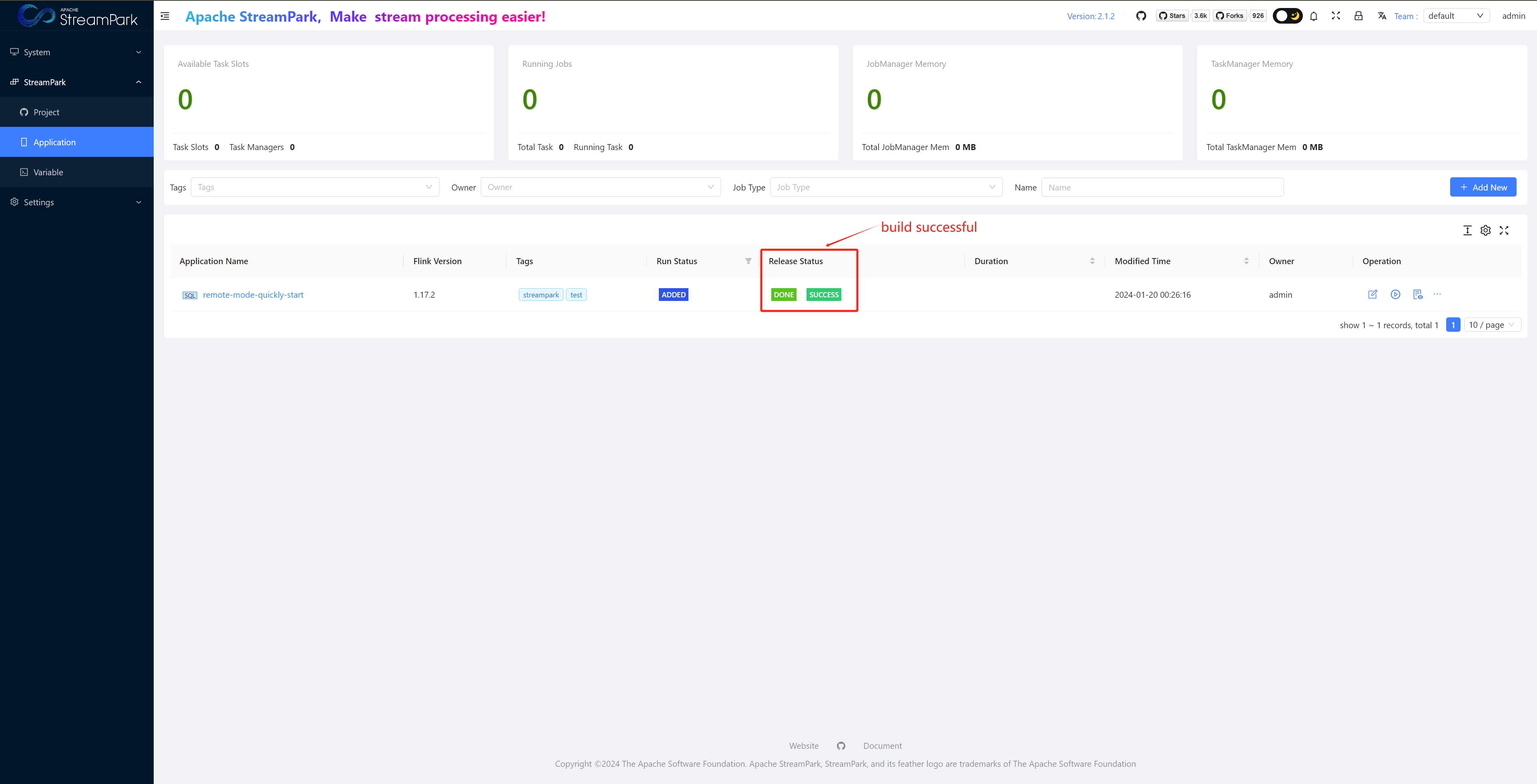Open Project in the sidebar
The height and width of the screenshot is (784, 1537).
(46, 112)
